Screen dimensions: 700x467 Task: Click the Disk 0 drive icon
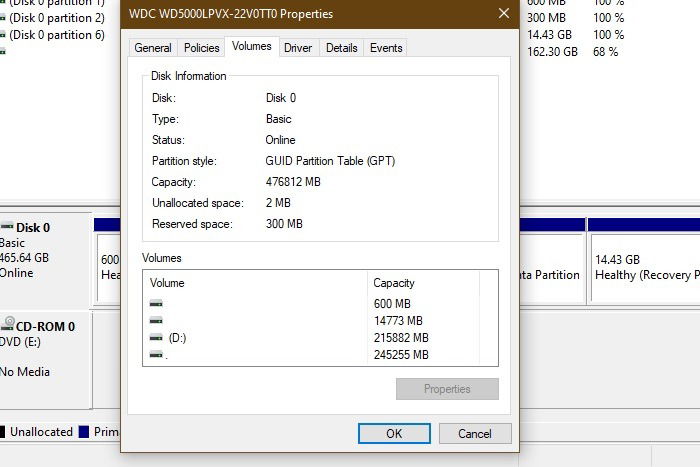7,226
